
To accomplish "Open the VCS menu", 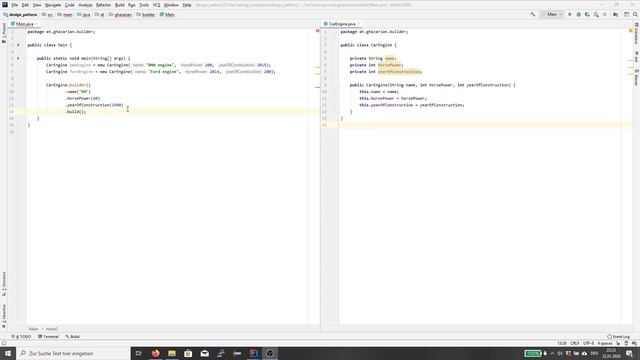I will point(156,5).
